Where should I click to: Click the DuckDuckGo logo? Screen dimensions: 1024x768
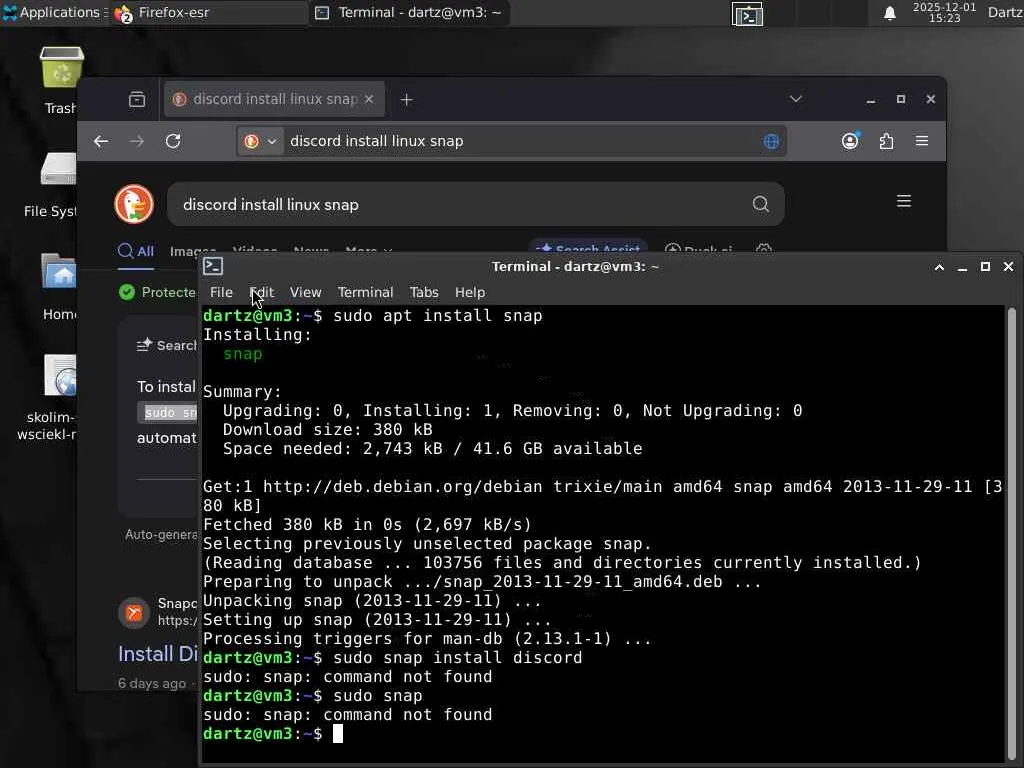(134, 204)
